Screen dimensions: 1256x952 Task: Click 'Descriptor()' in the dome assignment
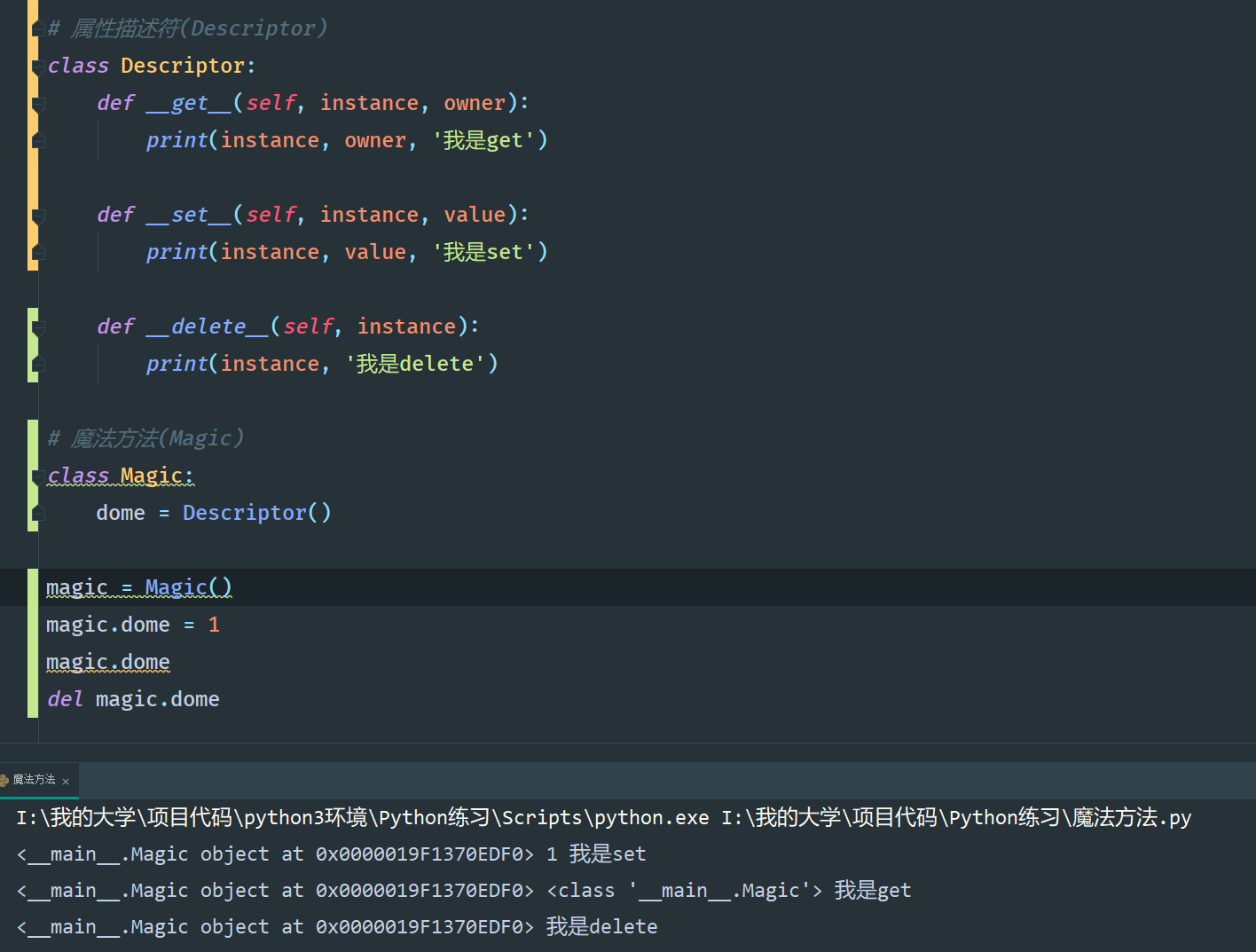click(257, 513)
